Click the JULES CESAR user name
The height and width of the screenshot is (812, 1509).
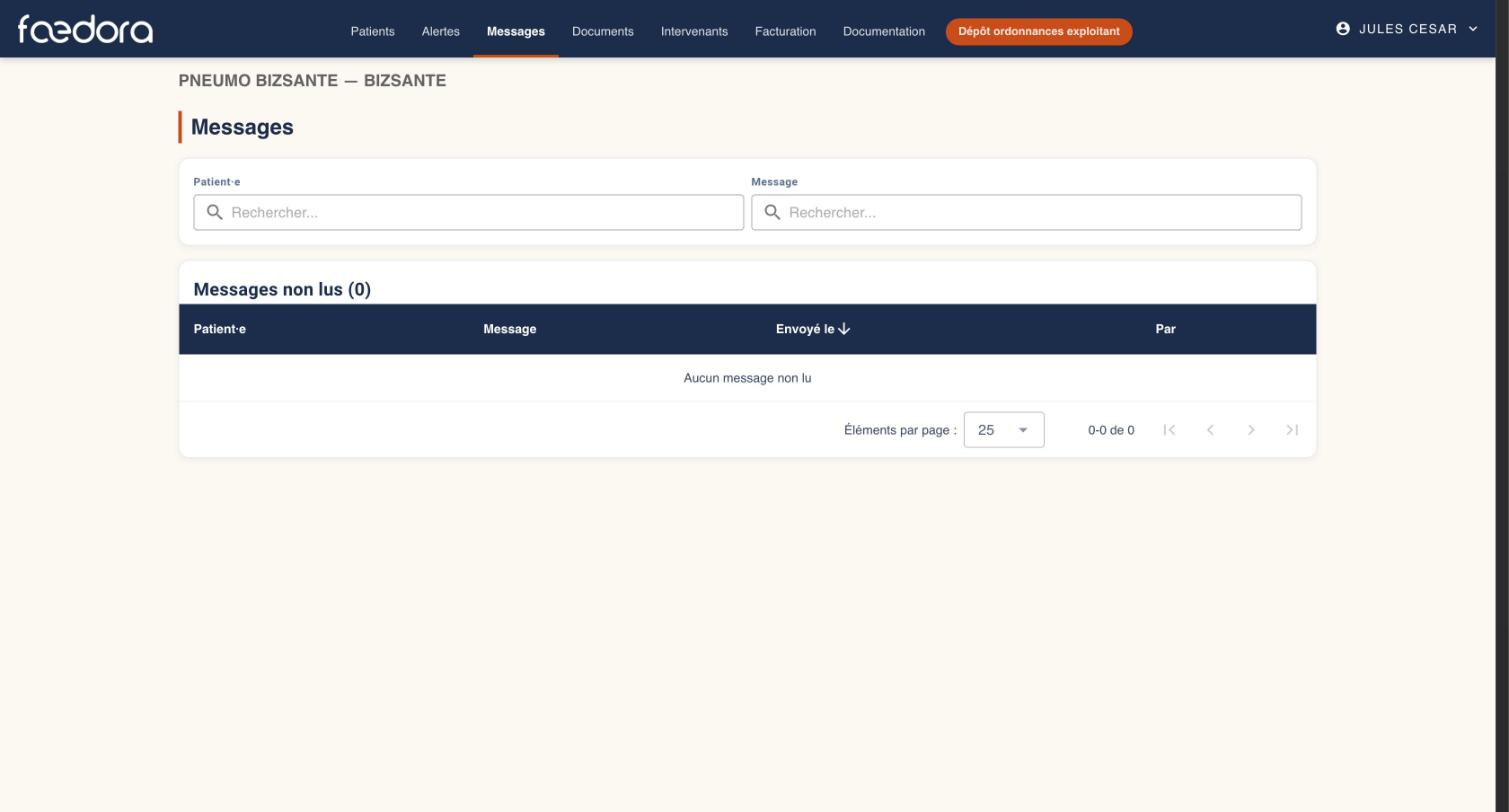1408,29
